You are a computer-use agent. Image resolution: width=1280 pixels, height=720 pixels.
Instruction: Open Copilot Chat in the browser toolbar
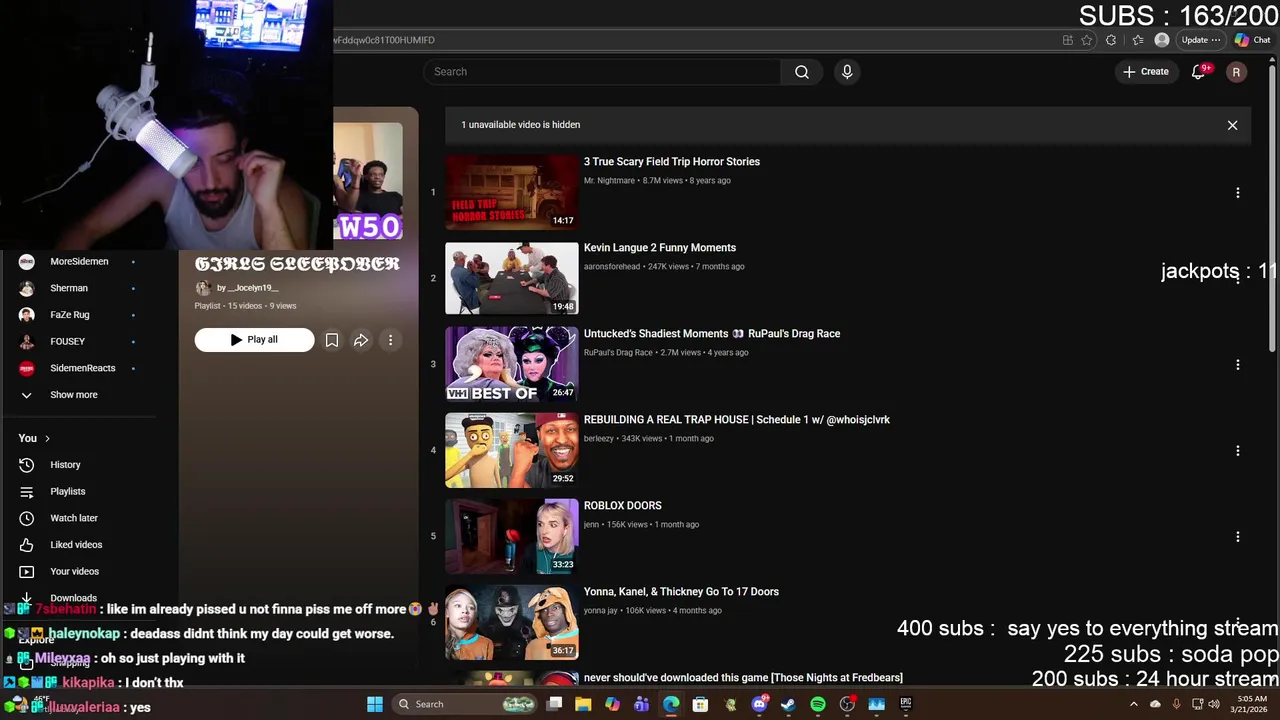tap(1252, 40)
